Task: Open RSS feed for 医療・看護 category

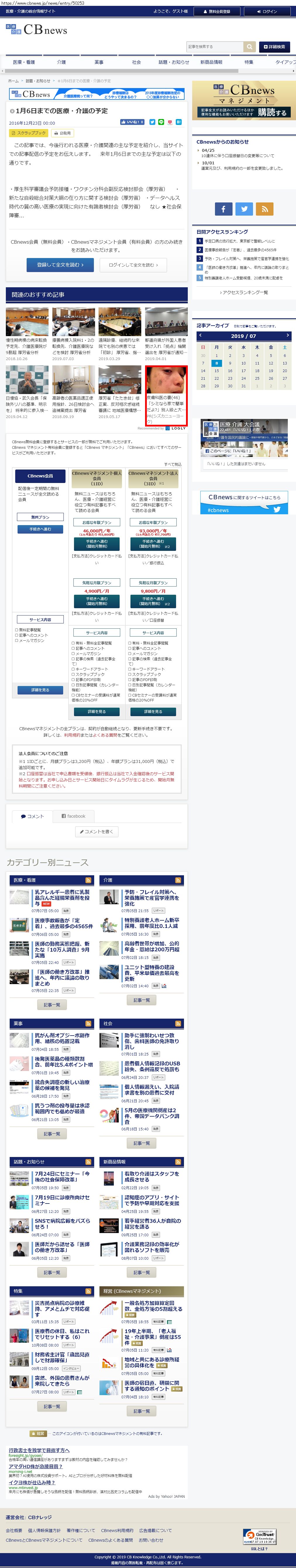Action: click(x=88, y=880)
